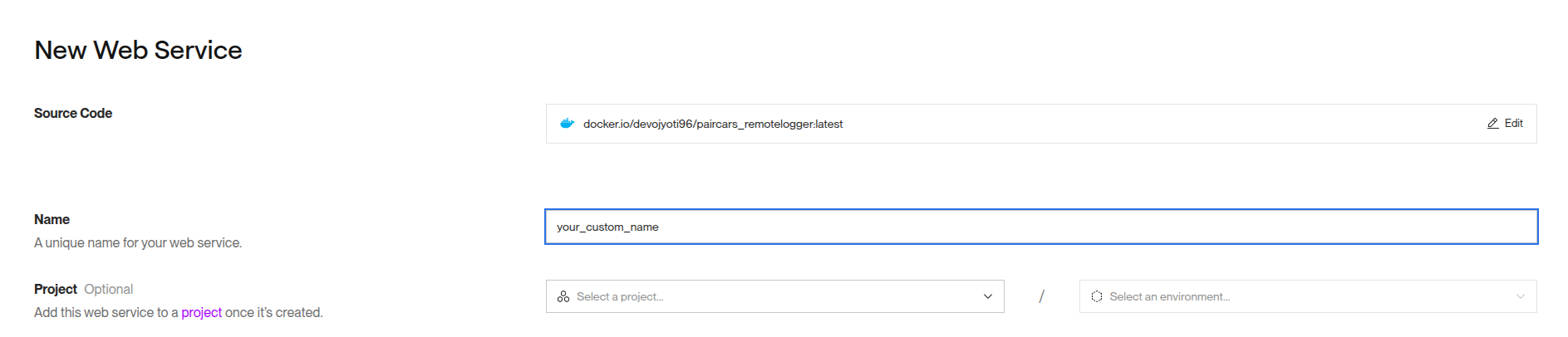Focus the Name input with your_custom_name
This screenshot has height=337, width=1568.
[x=1041, y=227]
